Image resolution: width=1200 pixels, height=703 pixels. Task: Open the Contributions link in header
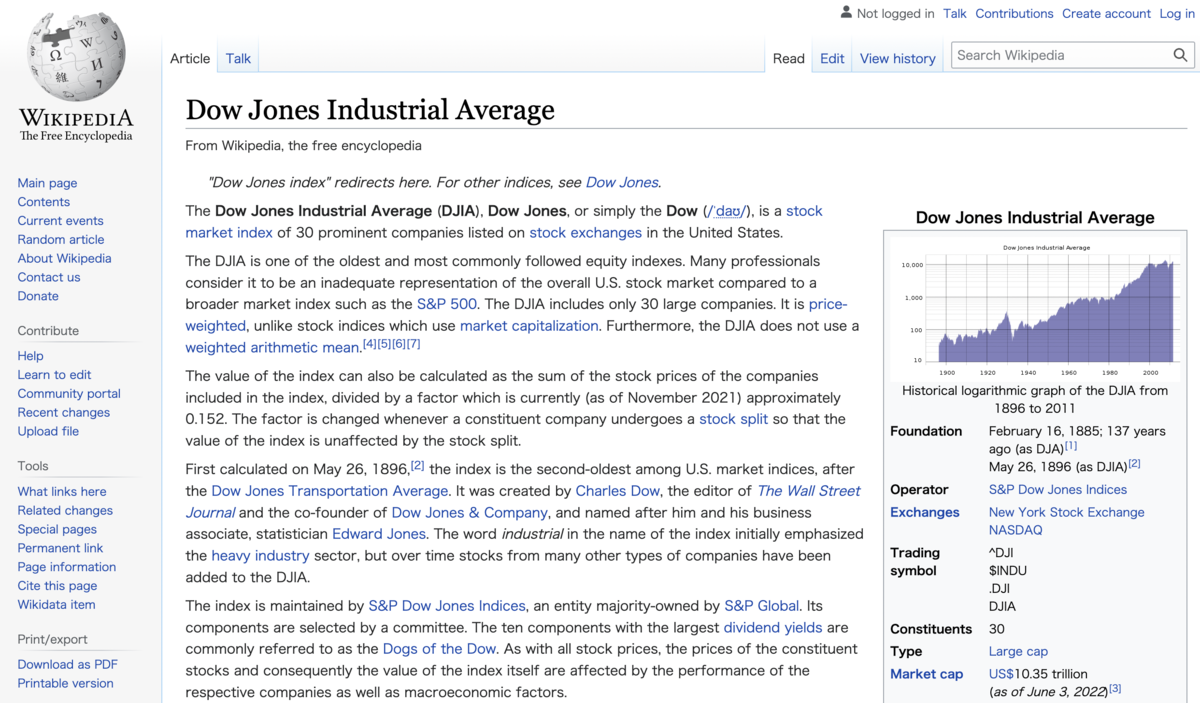(1014, 13)
